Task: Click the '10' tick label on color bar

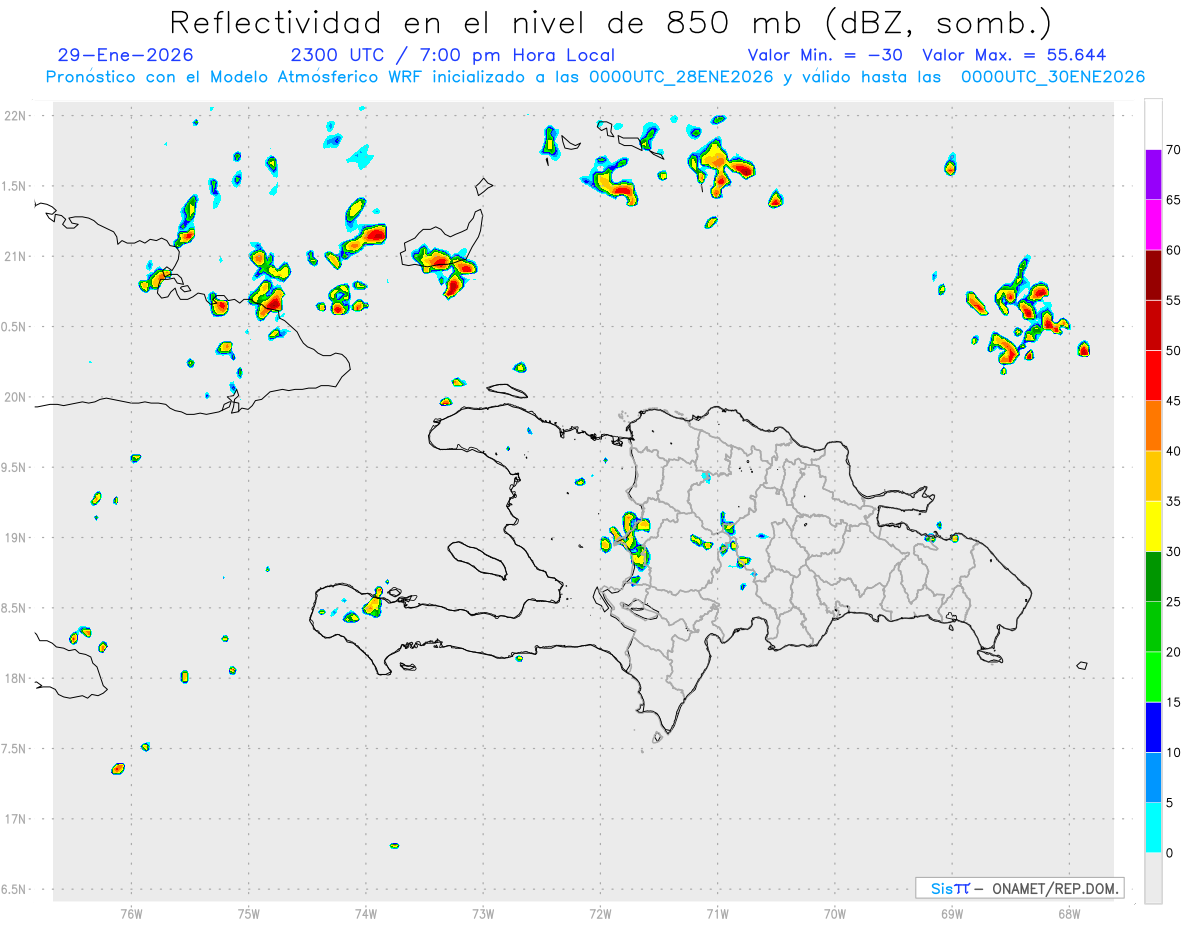Action: point(1173,753)
